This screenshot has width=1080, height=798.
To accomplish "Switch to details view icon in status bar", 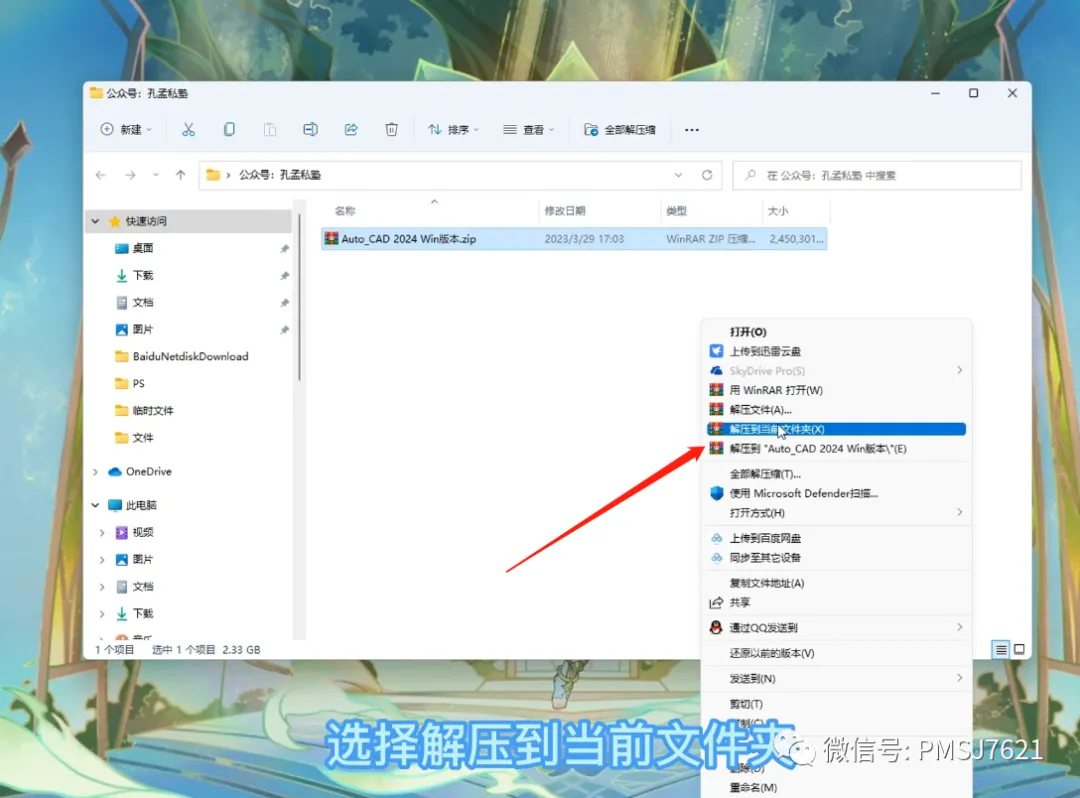I will click(x=1001, y=649).
